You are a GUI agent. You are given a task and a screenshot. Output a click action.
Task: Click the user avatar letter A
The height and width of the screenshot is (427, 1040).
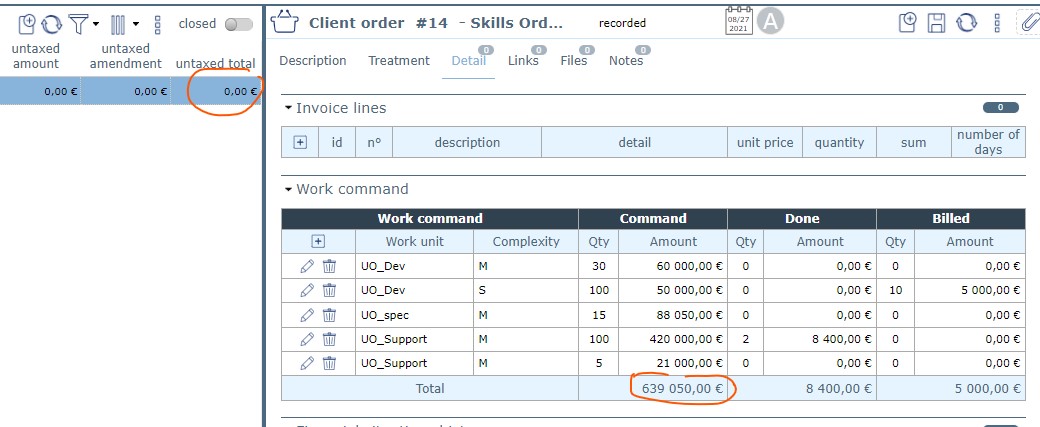pyautogui.click(x=770, y=21)
